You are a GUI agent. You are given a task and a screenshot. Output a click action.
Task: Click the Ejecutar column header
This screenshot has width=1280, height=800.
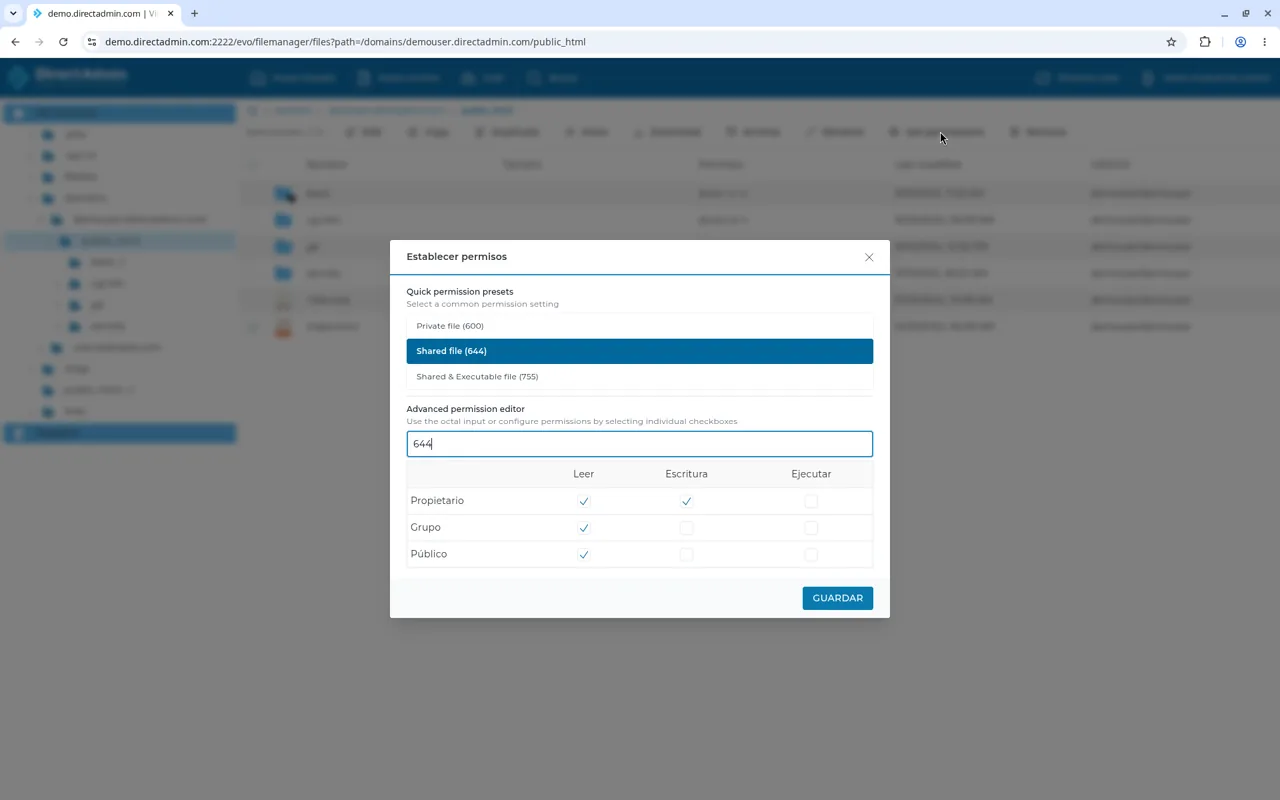(x=811, y=474)
